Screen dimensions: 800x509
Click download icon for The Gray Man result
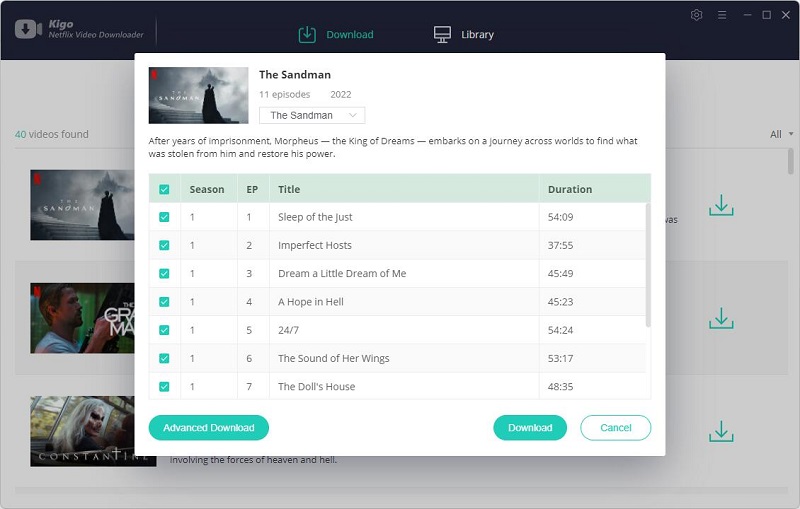click(x=721, y=318)
